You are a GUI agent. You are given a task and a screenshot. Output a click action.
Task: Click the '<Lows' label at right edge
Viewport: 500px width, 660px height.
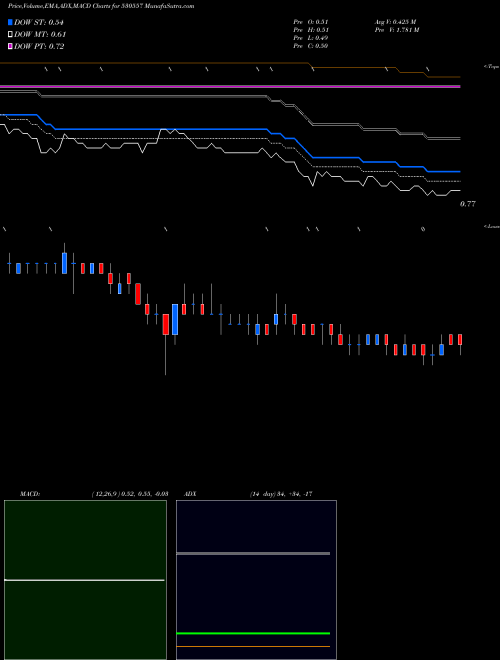492,226
